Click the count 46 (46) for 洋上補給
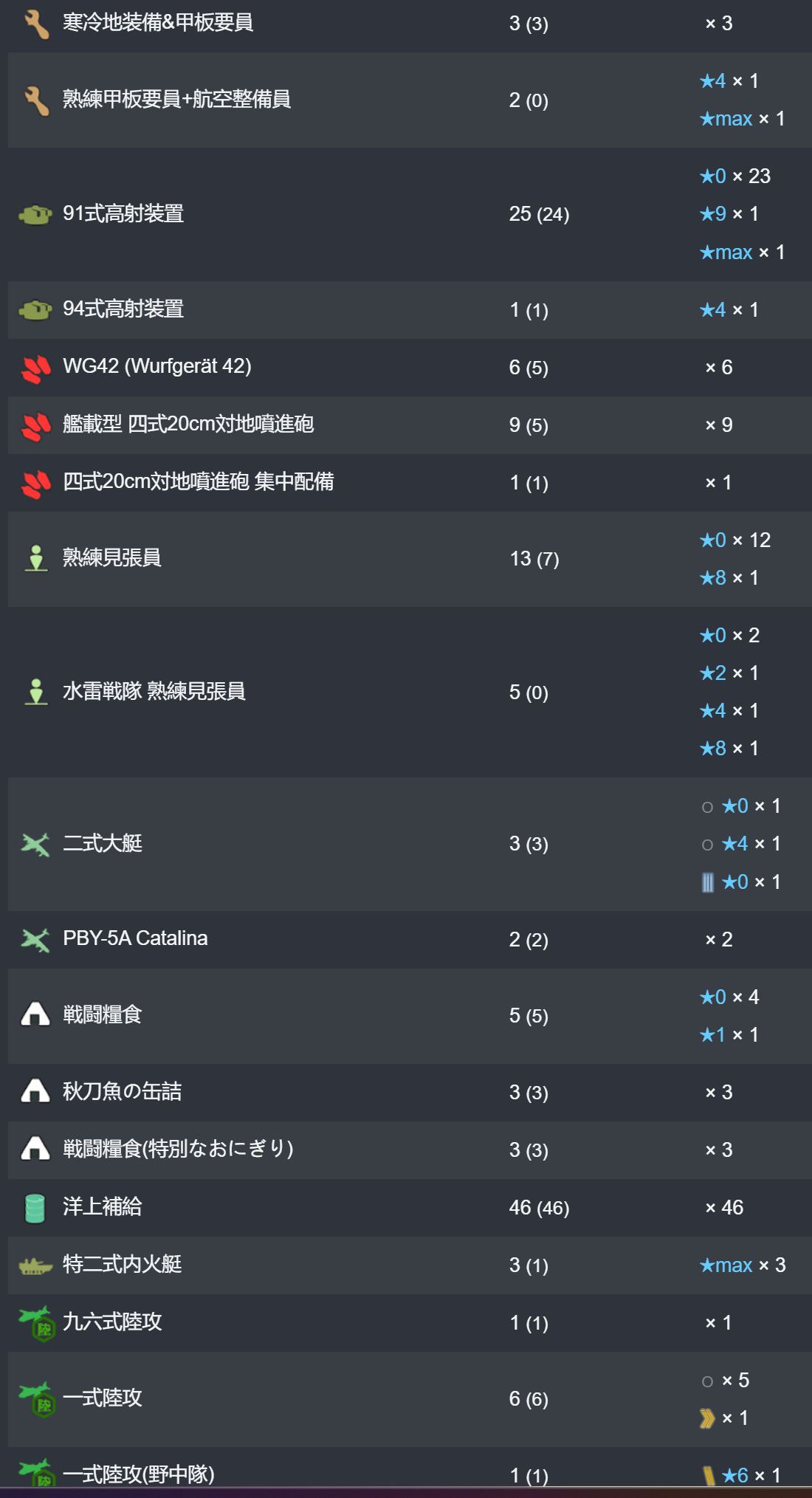Screen dimensions: 812x1498 tap(539, 1208)
